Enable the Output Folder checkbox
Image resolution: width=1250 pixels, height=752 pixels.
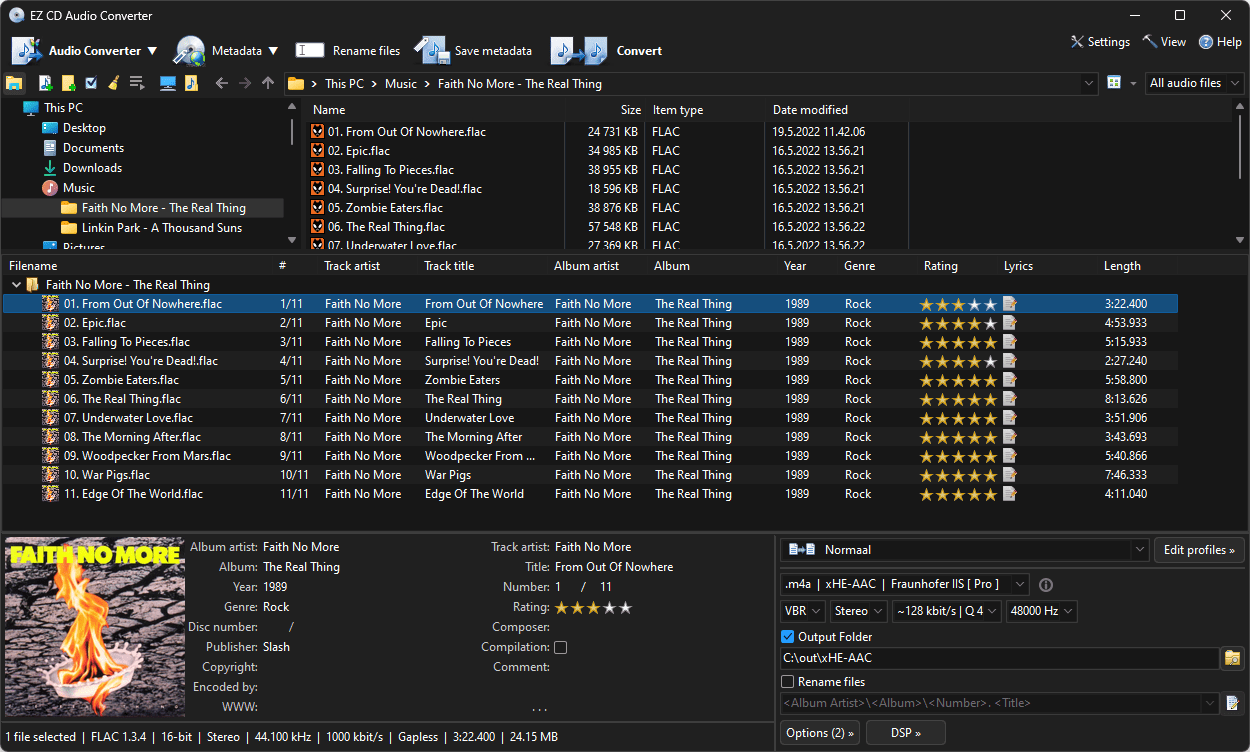coord(788,636)
